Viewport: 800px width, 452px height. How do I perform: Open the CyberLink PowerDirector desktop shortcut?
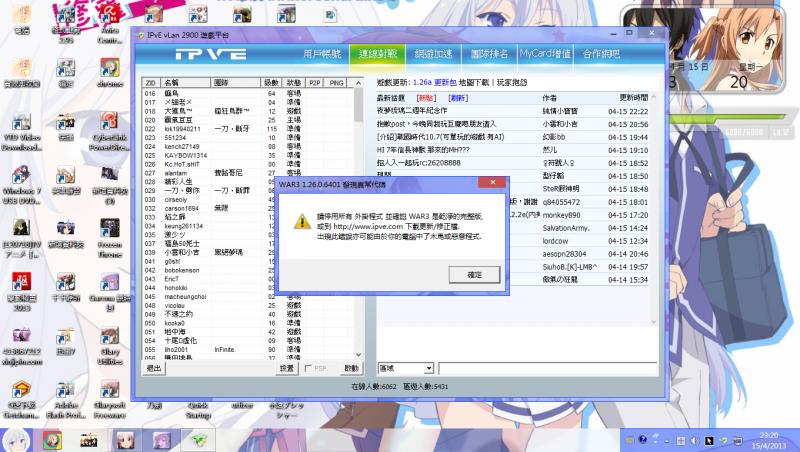tap(109, 132)
